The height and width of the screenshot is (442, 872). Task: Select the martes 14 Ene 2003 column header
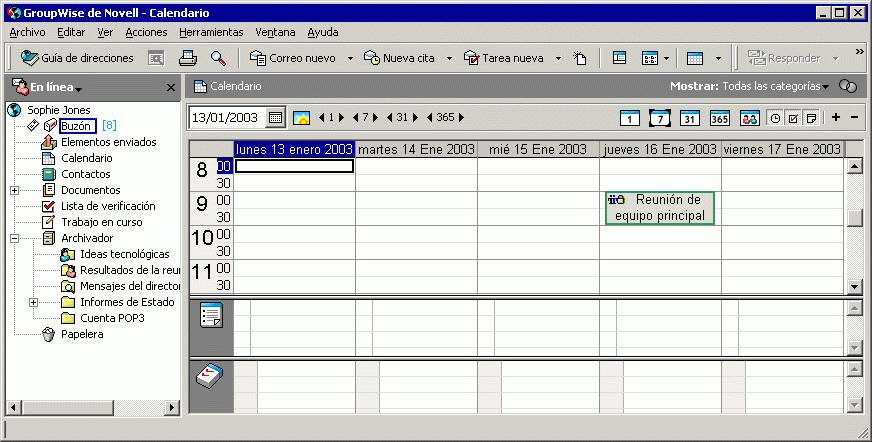click(x=417, y=149)
